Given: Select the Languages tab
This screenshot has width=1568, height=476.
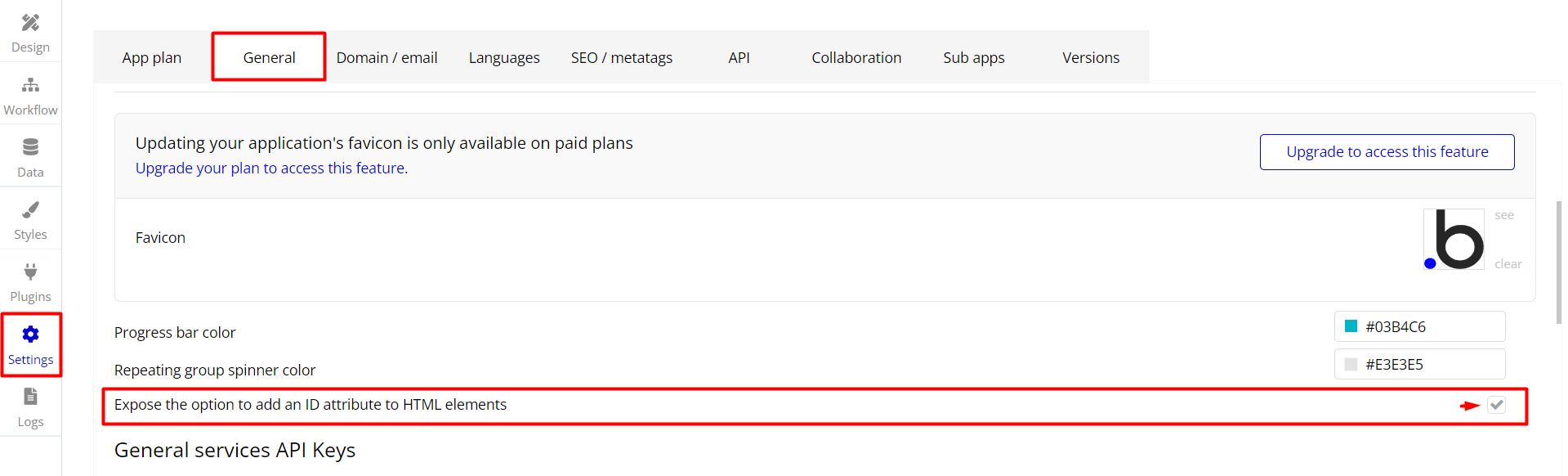Looking at the screenshot, I should pyautogui.click(x=504, y=58).
